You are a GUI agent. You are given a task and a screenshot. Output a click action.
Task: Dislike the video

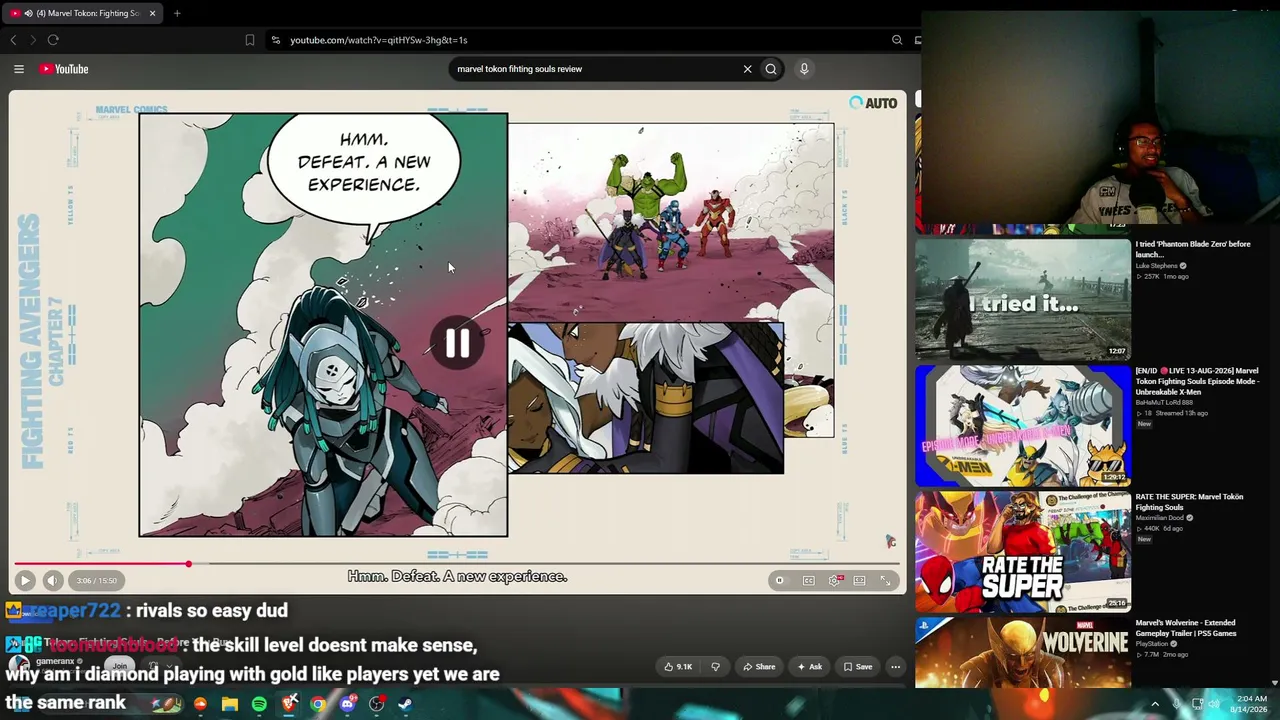[x=715, y=667]
